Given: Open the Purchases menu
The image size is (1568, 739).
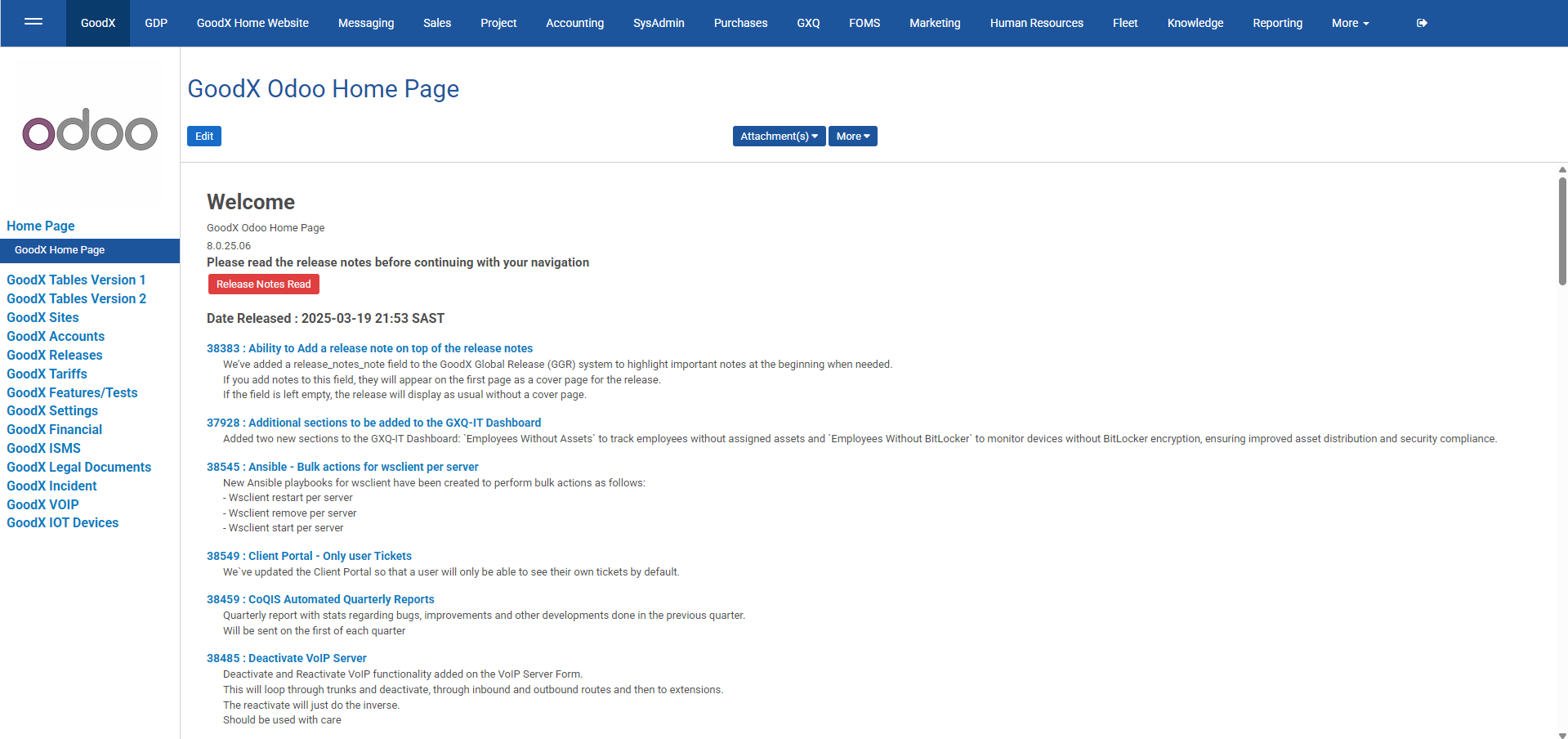Looking at the screenshot, I should click(740, 23).
